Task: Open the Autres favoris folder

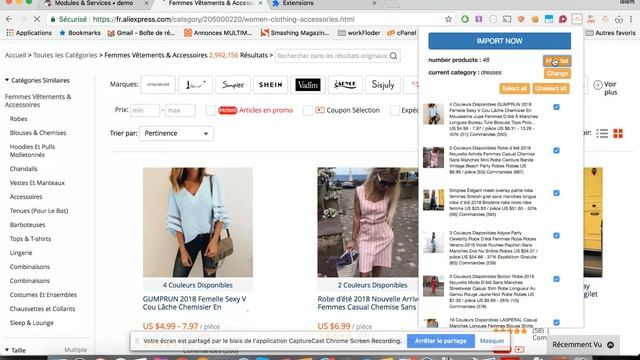Action: [x=611, y=33]
